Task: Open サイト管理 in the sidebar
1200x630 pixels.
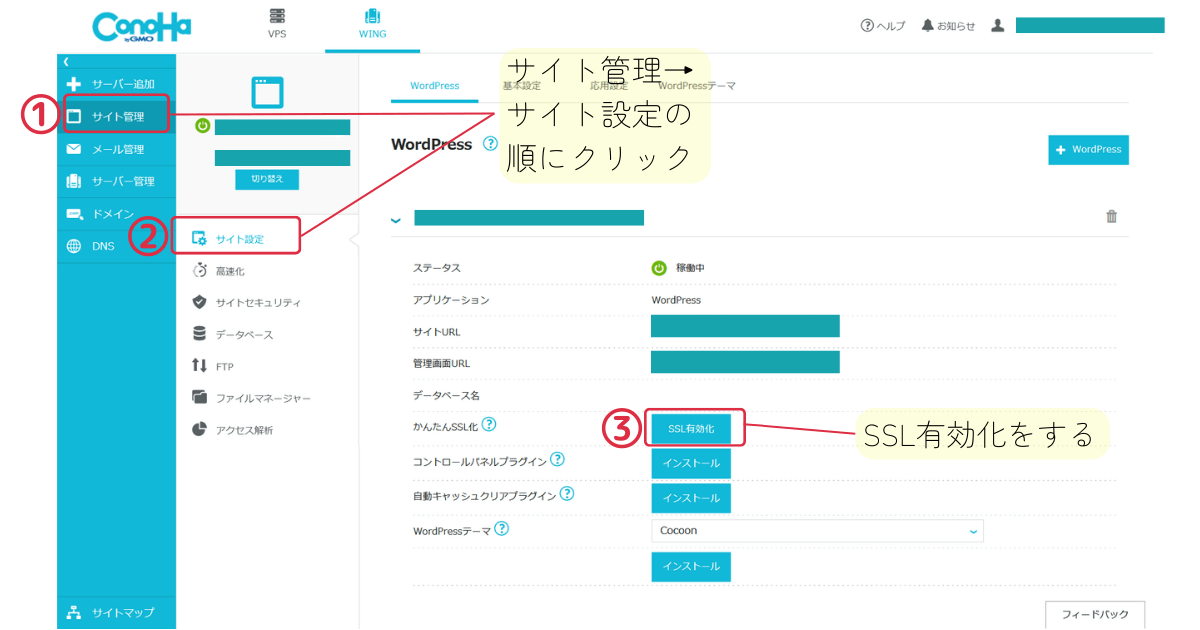Action: click(116, 117)
